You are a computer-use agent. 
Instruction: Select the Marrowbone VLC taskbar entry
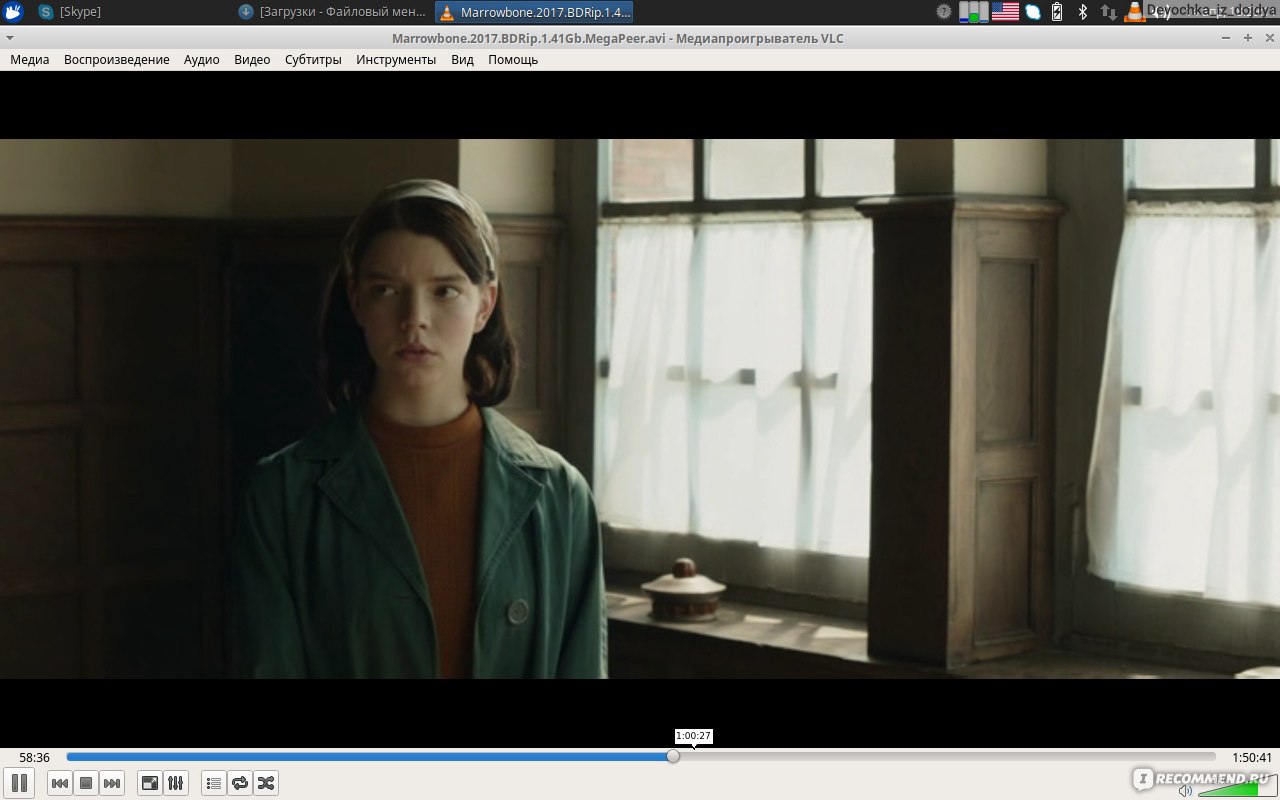(534, 12)
